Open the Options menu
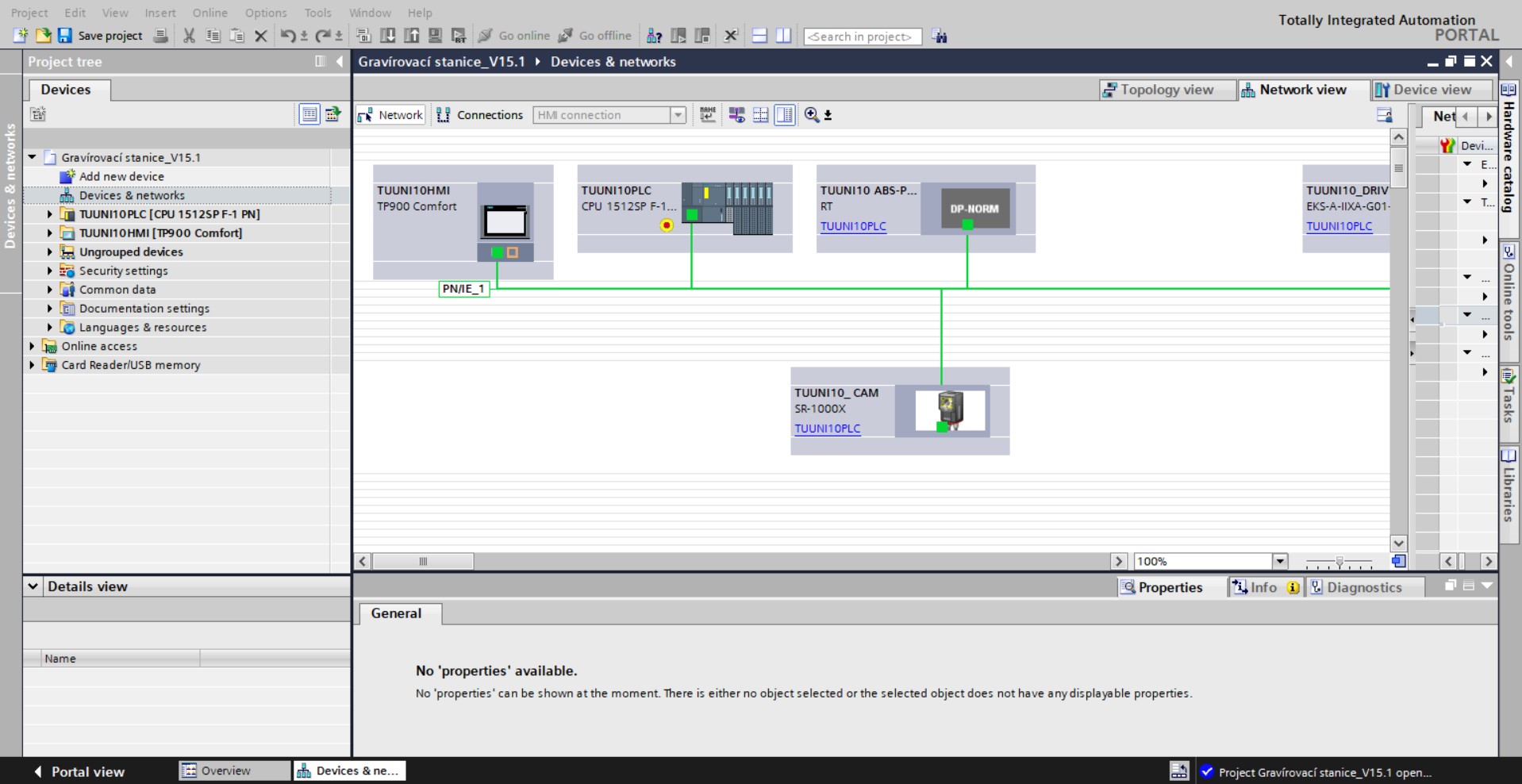Image resolution: width=1522 pixels, height=784 pixels. click(266, 13)
